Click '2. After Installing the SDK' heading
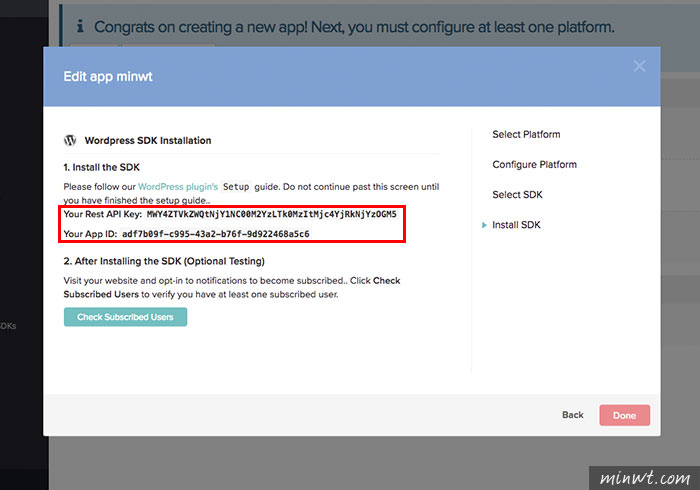This screenshot has height=490, width=700. (x=164, y=261)
